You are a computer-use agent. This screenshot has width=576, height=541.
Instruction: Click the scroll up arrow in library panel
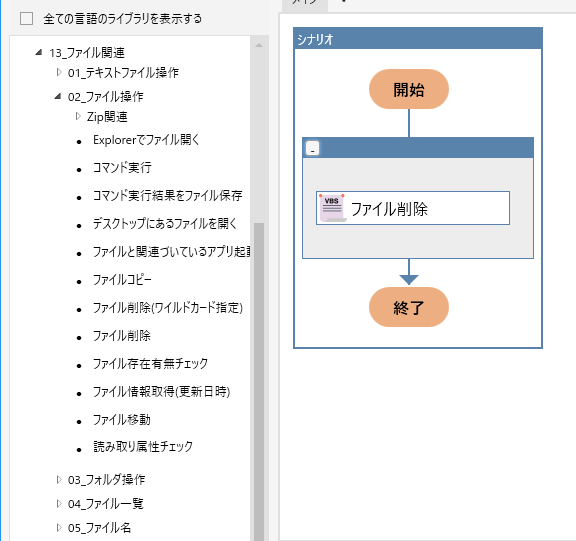point(259,46)
